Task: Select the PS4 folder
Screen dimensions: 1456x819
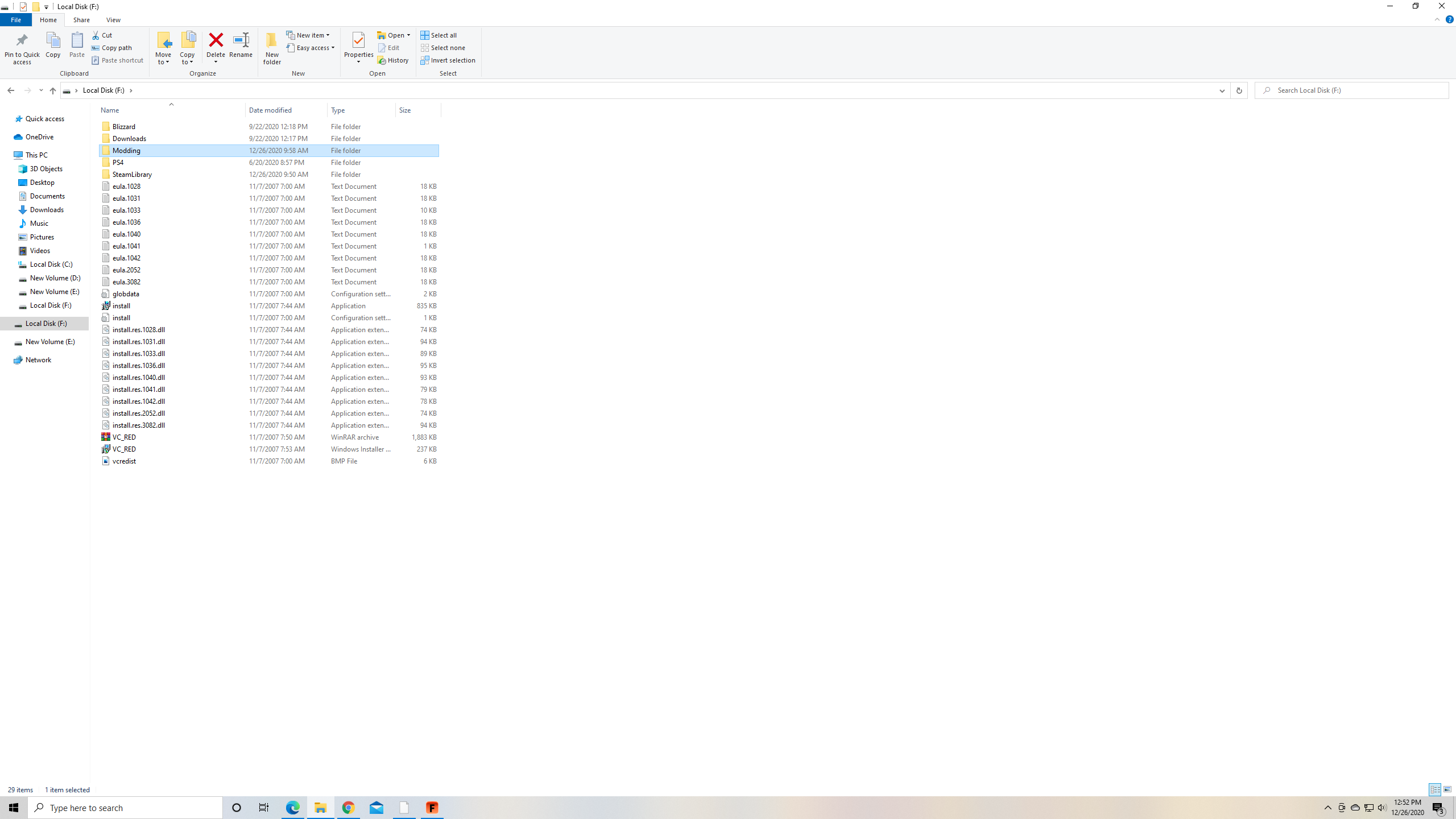Action: [x=269, y=162]
